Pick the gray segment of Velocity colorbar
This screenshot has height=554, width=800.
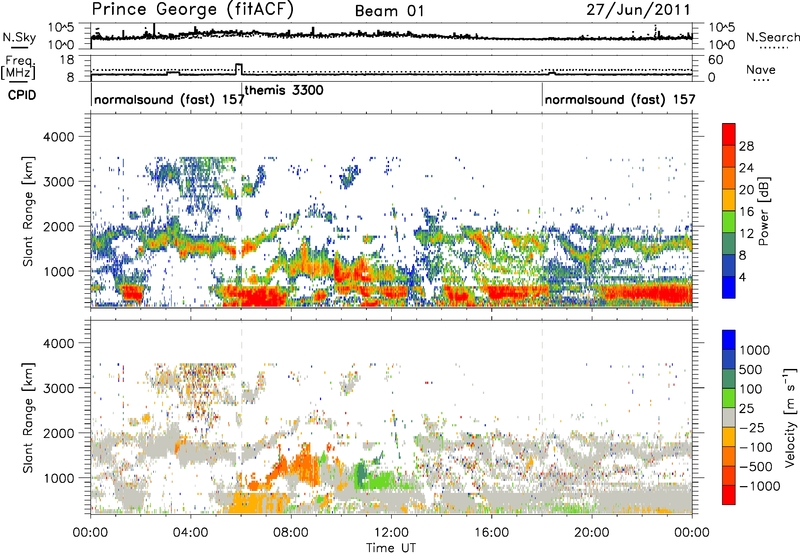729,418
